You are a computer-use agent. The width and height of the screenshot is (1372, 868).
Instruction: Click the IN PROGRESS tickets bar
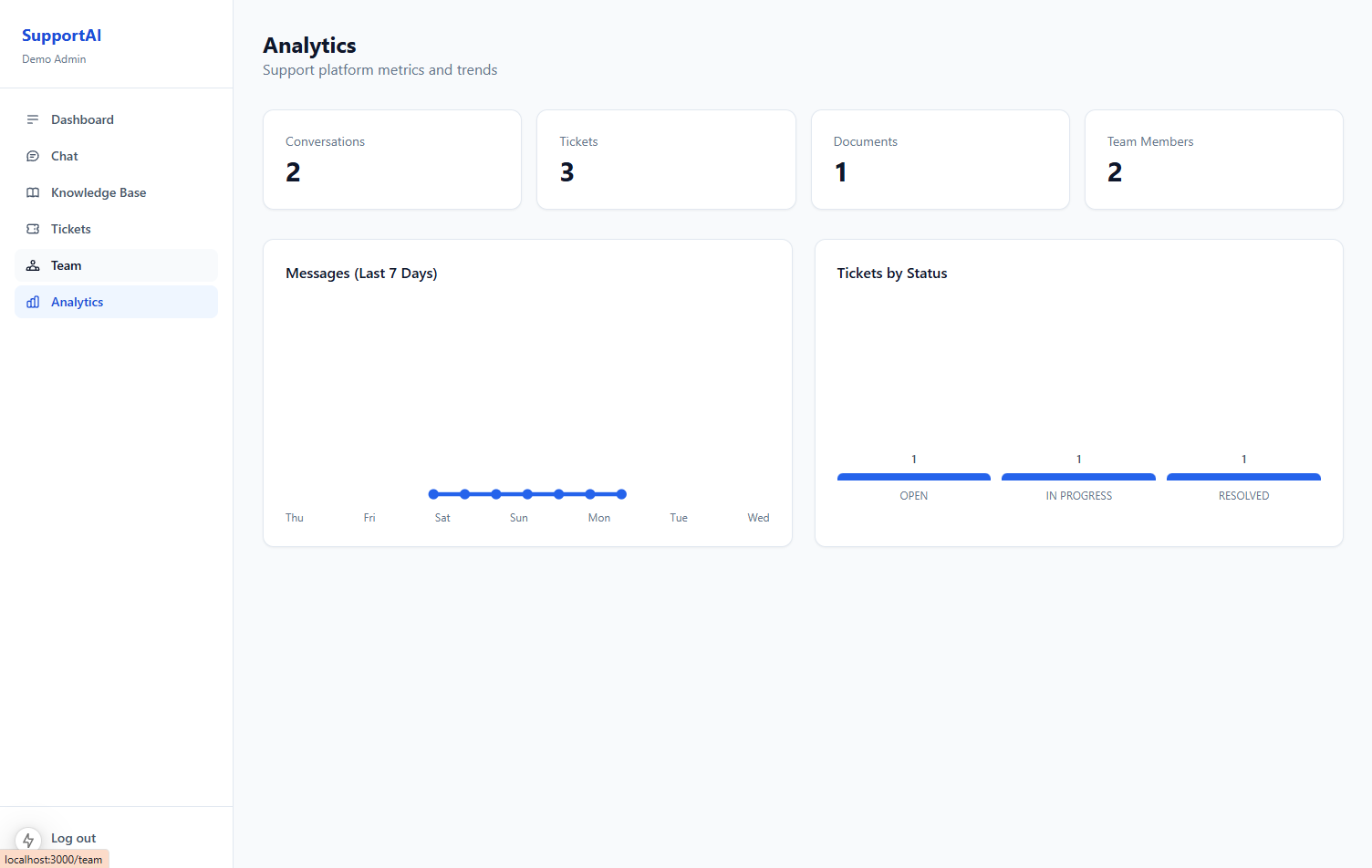1078,477
